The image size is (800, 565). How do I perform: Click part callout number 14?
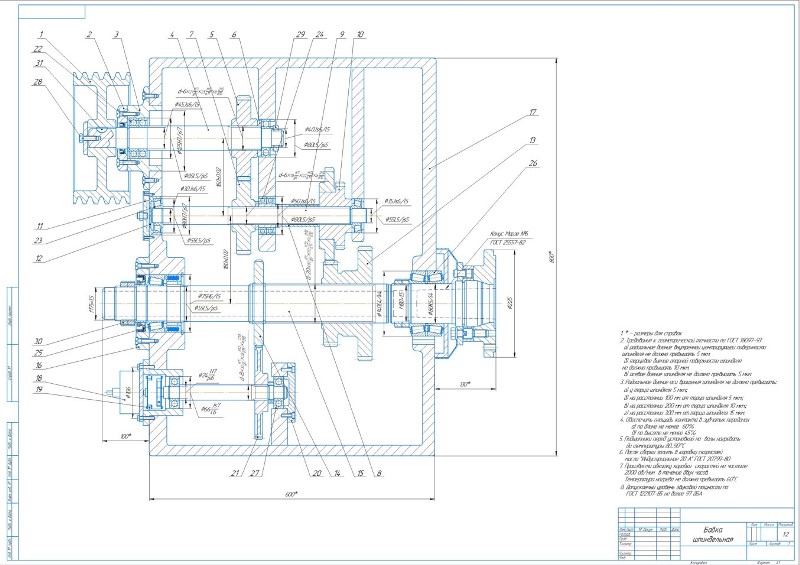[x=338, y=473]
